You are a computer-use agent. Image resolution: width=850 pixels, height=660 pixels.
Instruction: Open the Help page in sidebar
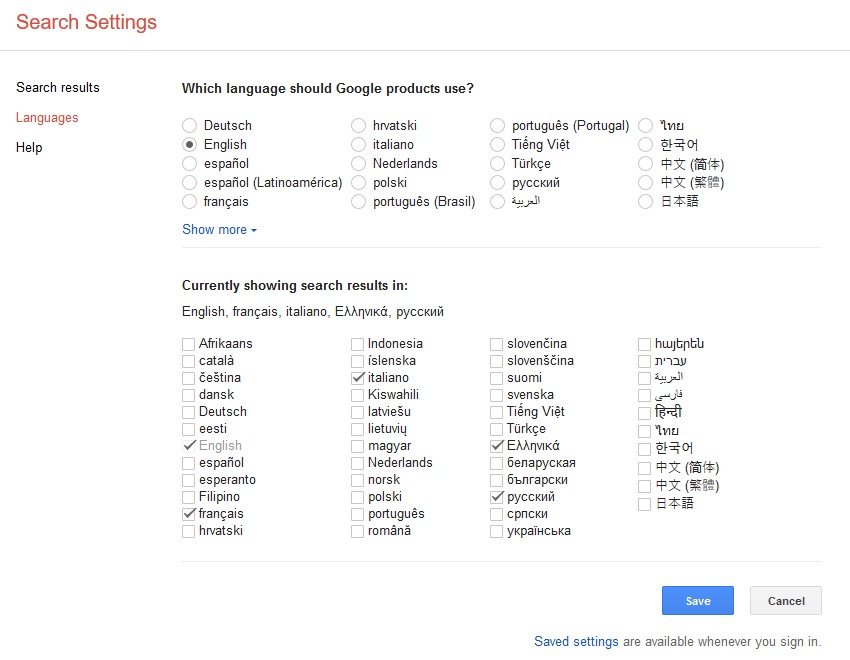(x=29, y=147)
